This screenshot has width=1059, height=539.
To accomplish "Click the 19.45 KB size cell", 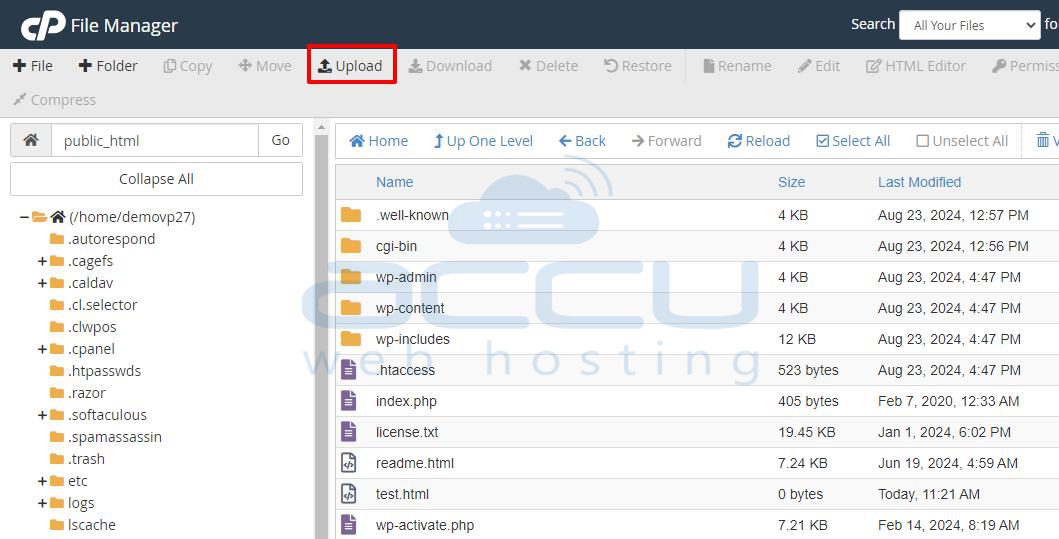I will (806, 432).
